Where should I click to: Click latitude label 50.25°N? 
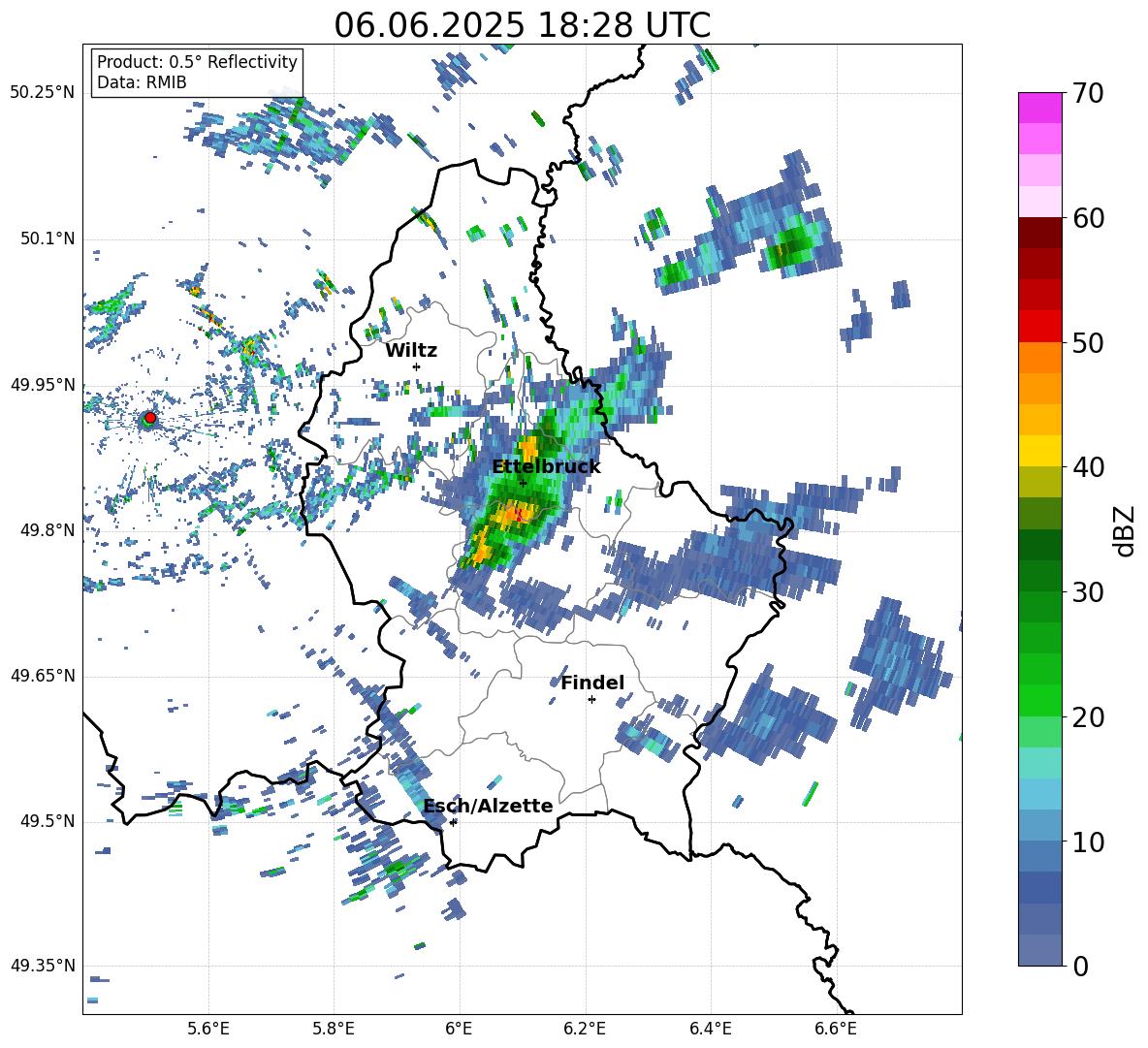coord(43,93)
